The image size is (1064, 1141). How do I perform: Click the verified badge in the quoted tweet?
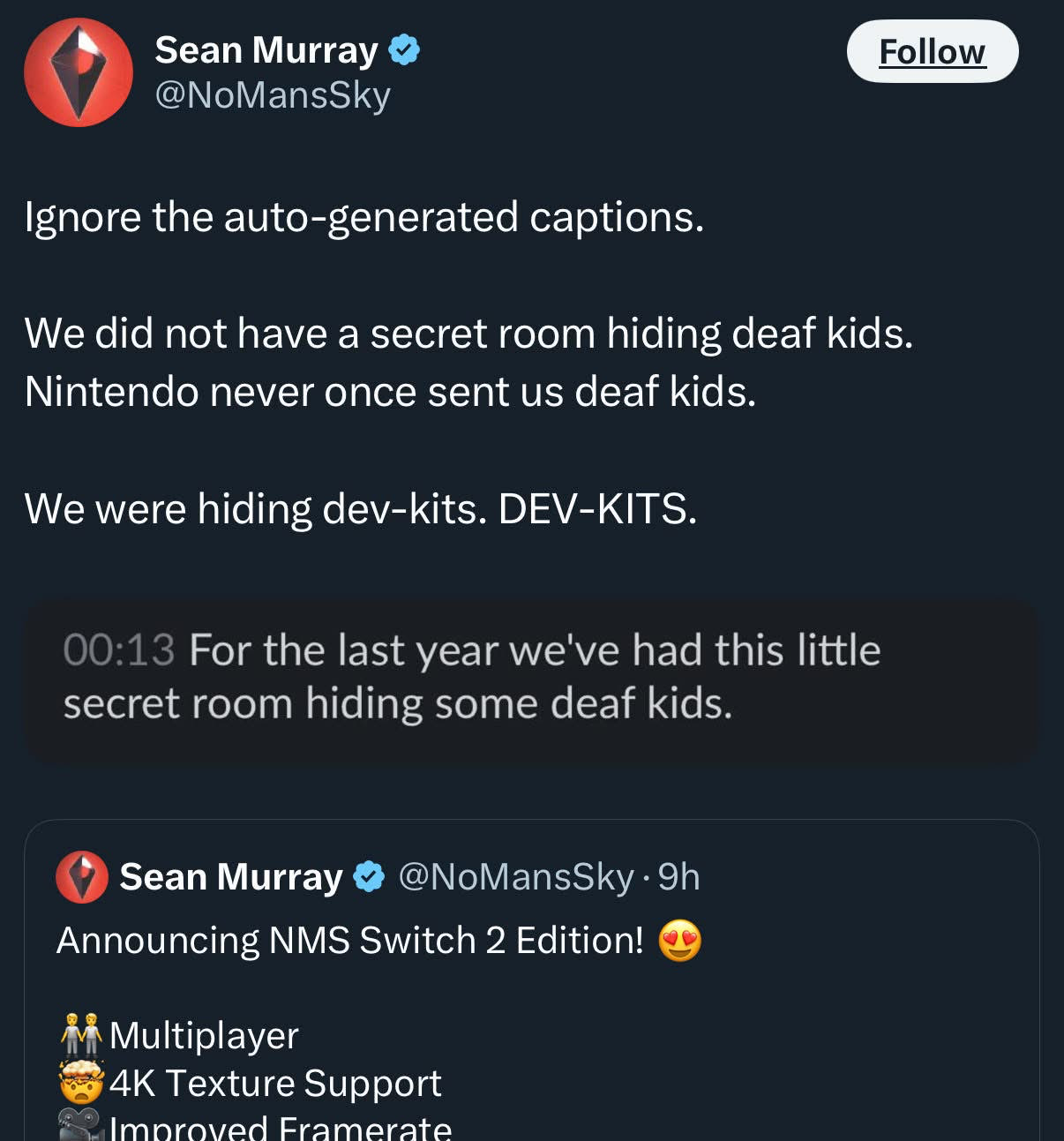[x=369, y=877]
